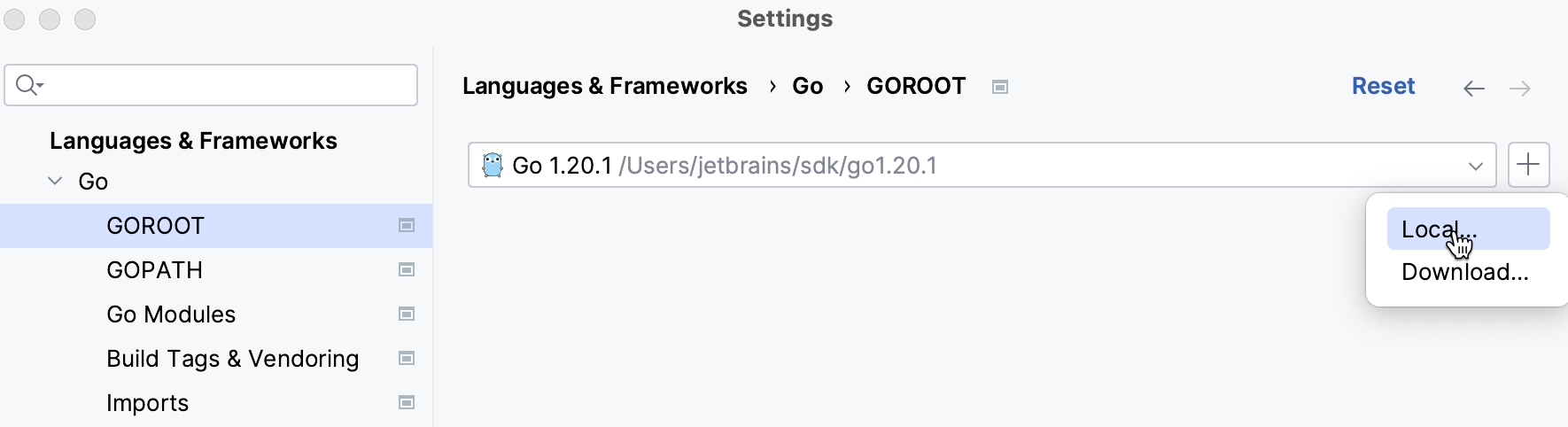Open Go Modules settings page
Screen dimensions: 1568x427
point(171,314)
